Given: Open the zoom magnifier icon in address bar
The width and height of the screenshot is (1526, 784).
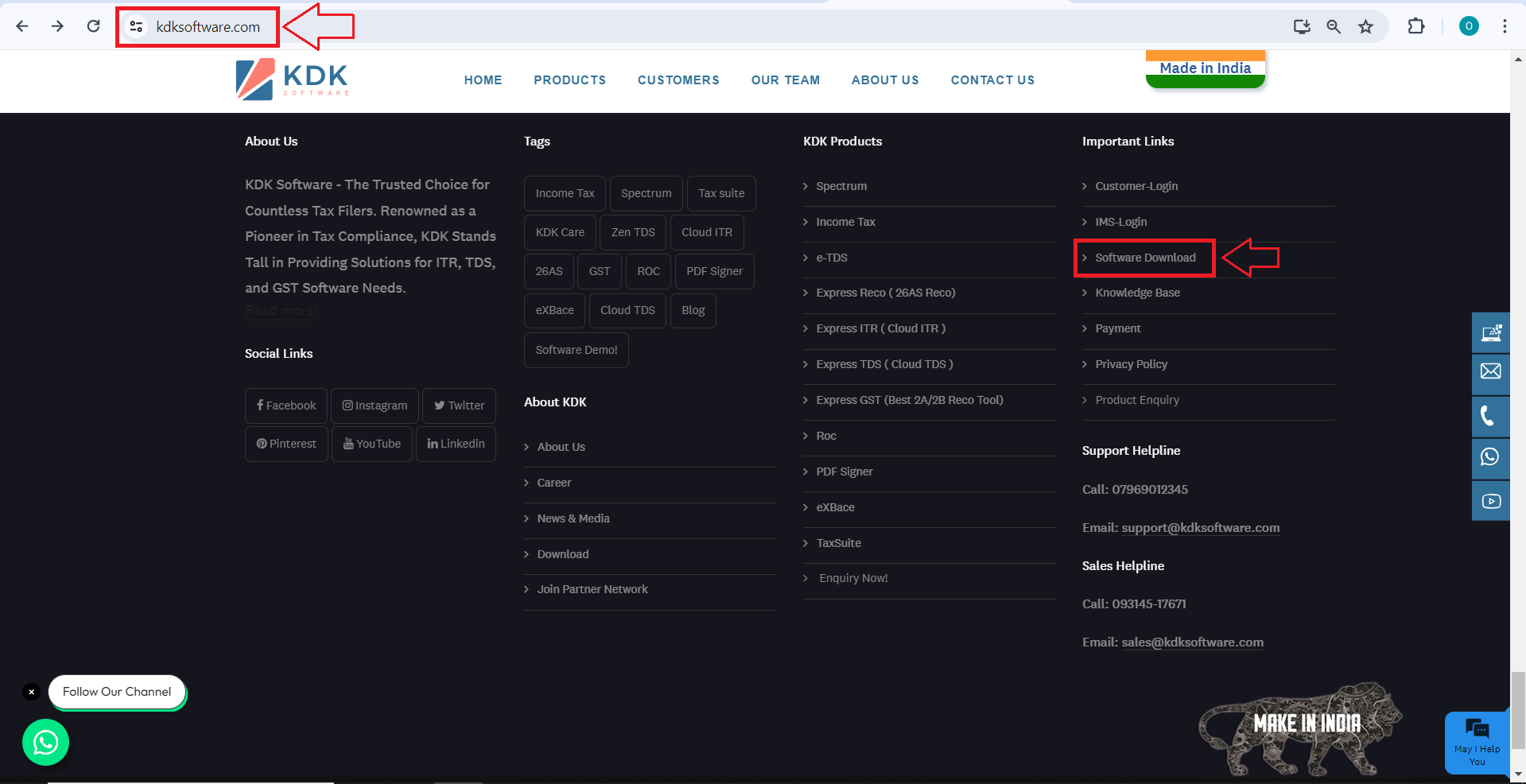Looking at the screenshot, I should coord(1334,26).
